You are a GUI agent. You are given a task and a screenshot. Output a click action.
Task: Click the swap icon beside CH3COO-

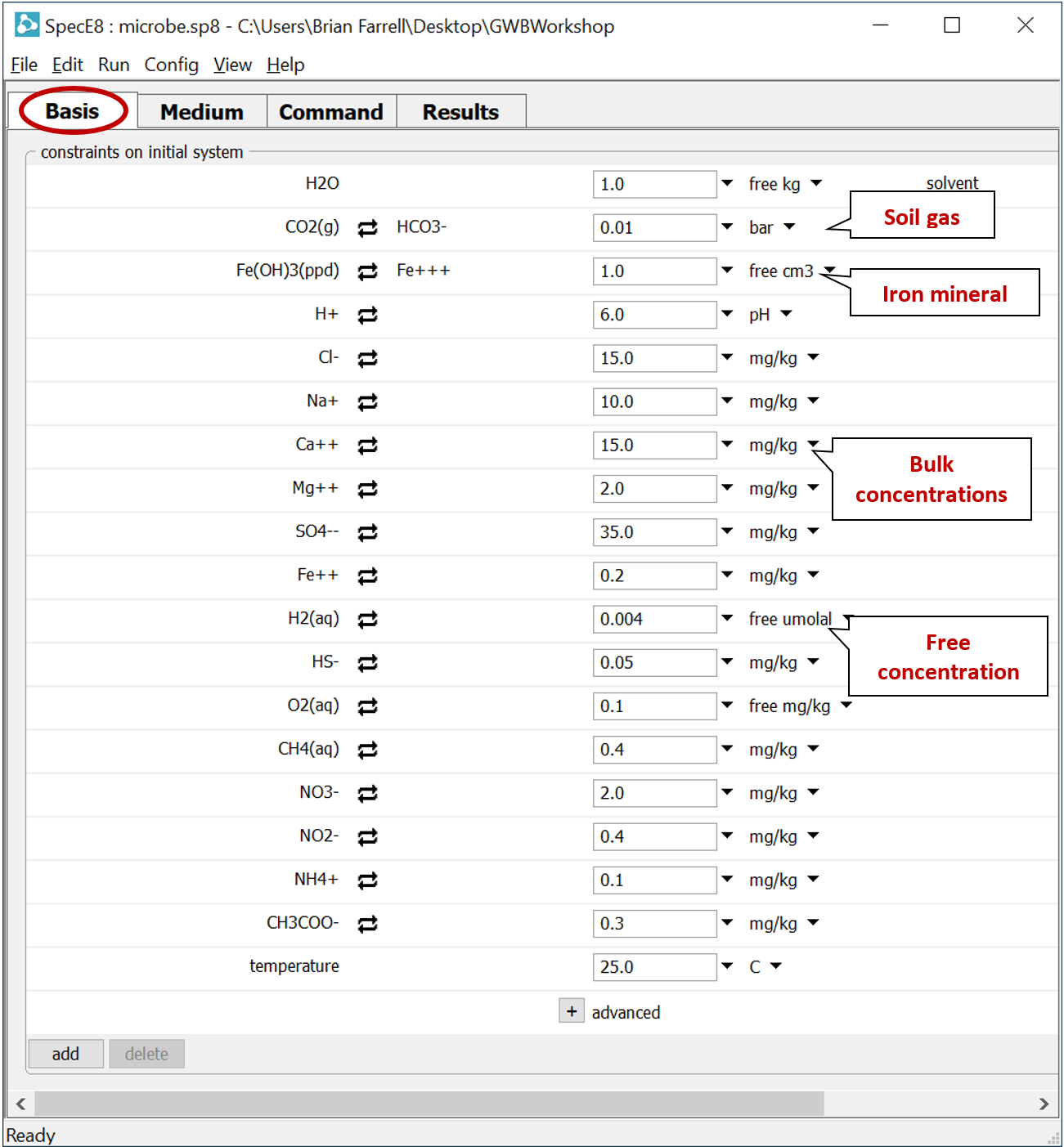click(x=368, y=923)
